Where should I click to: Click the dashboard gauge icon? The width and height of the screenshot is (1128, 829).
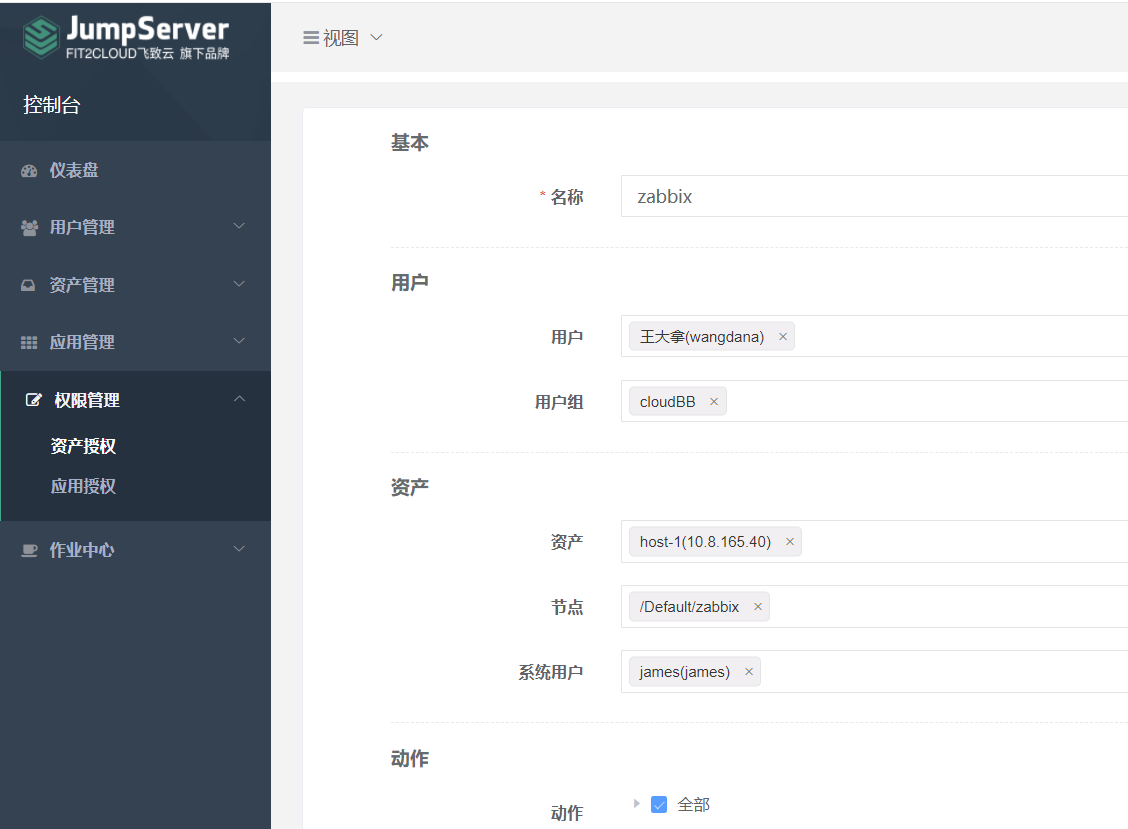click(x=29, y=171)
